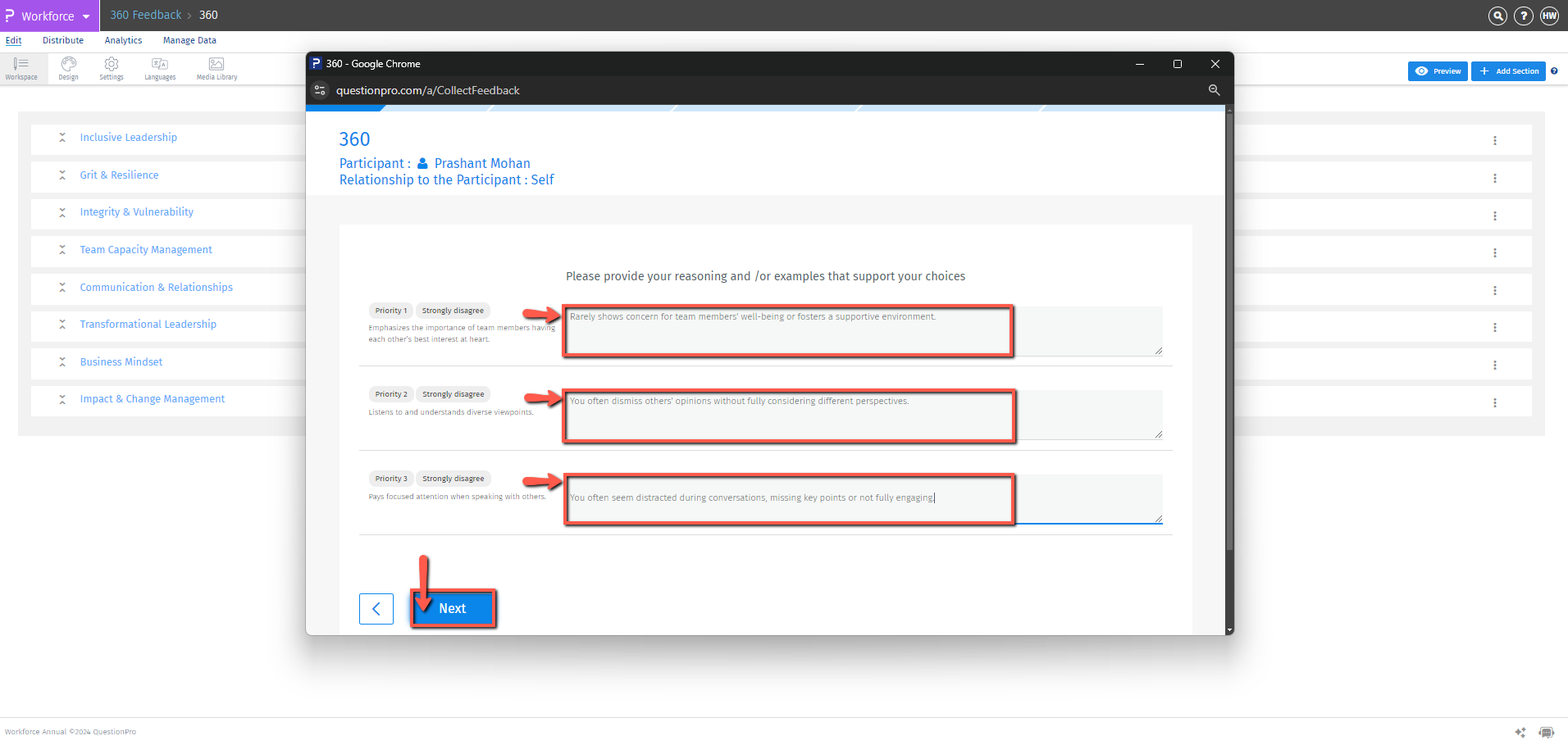Open more options for Grit & Resilience row

1495,179
